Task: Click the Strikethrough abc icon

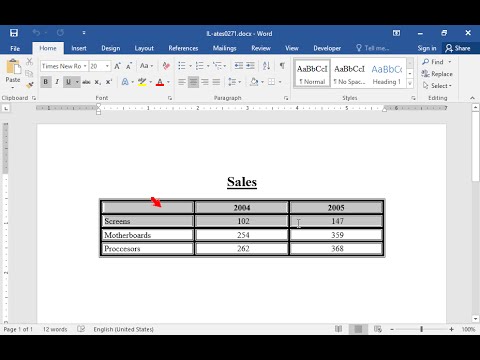Action: coord(86,82)
